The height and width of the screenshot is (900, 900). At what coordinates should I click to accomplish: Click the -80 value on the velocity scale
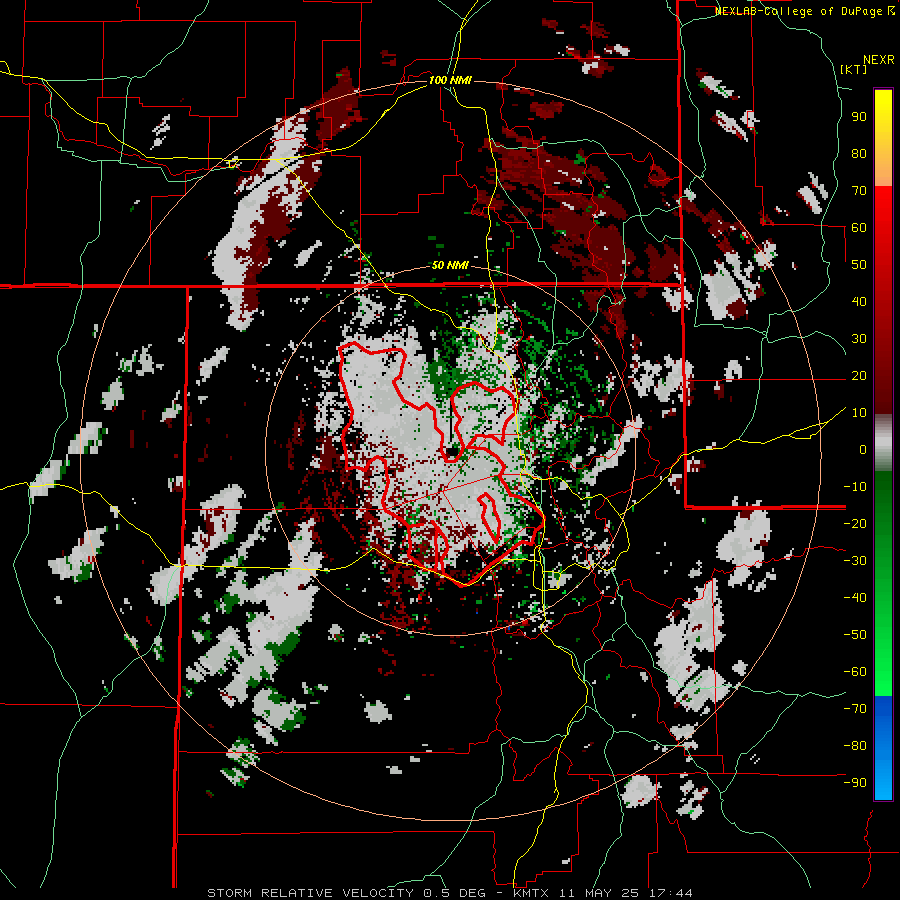click(x=855, y=746)
